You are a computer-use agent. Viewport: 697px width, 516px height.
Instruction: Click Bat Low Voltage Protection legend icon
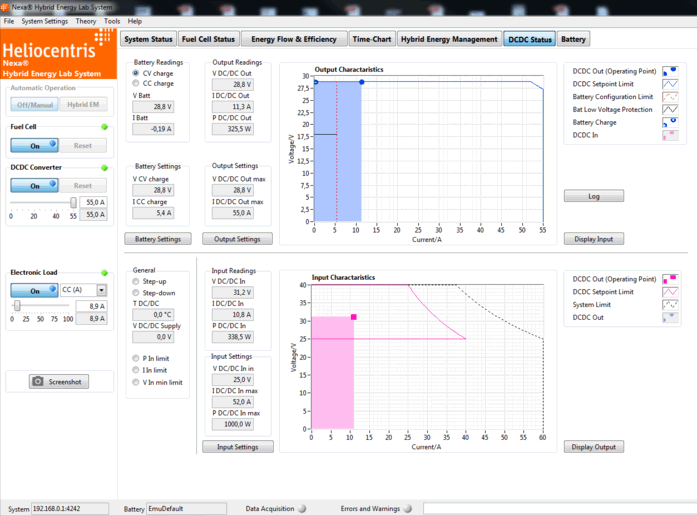point(669,110)
